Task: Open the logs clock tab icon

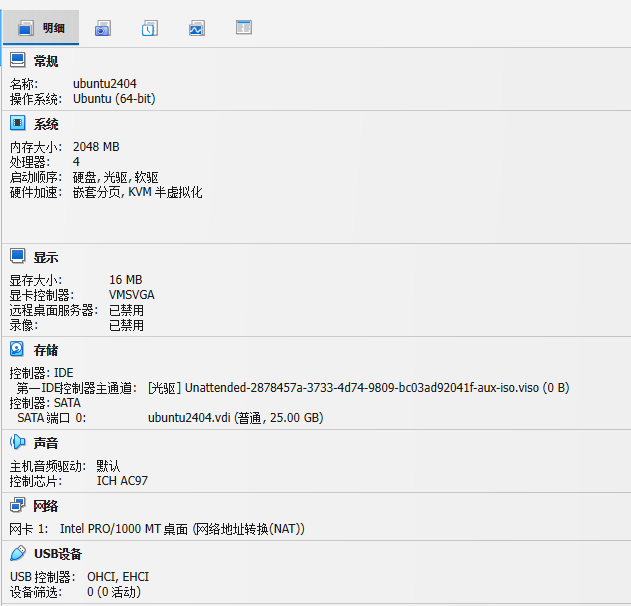Action: coord(150,28)
